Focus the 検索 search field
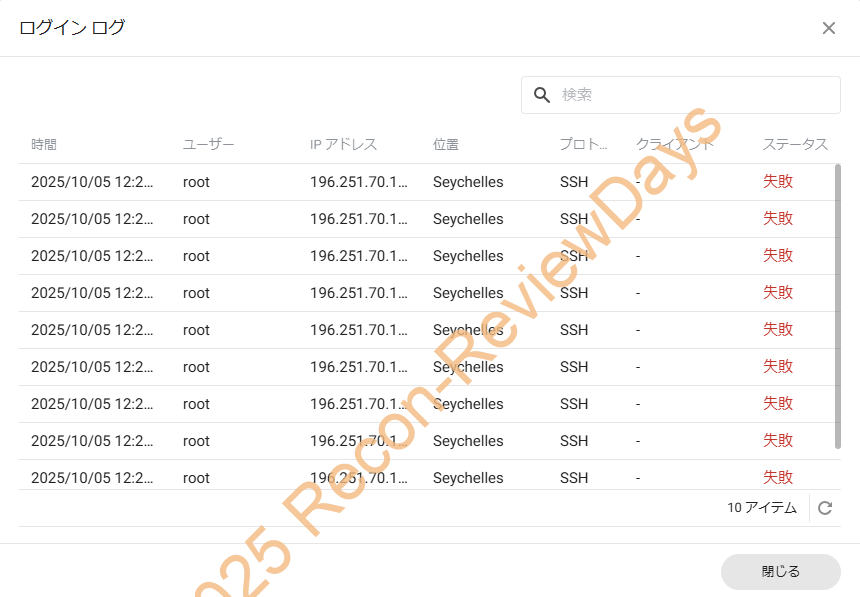This screenshot has height=597, width=860. point(690,95)
